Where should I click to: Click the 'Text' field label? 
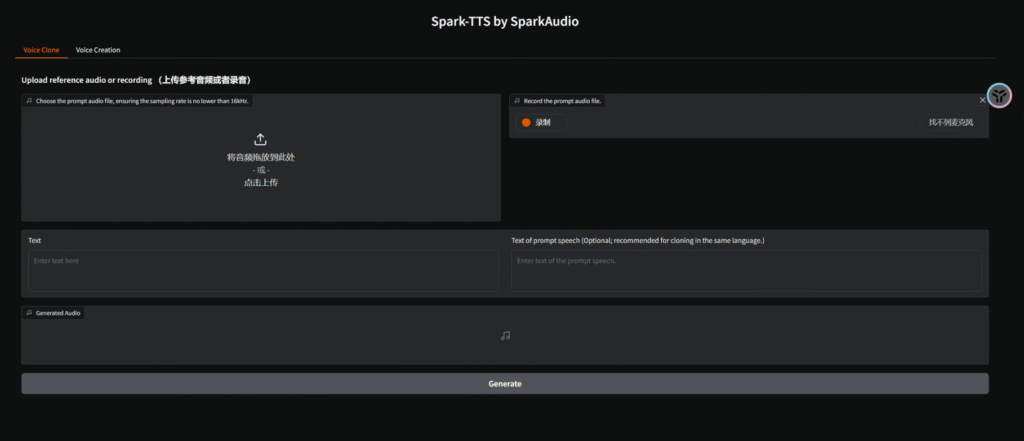pyautogui.click(x=35, y=240)
